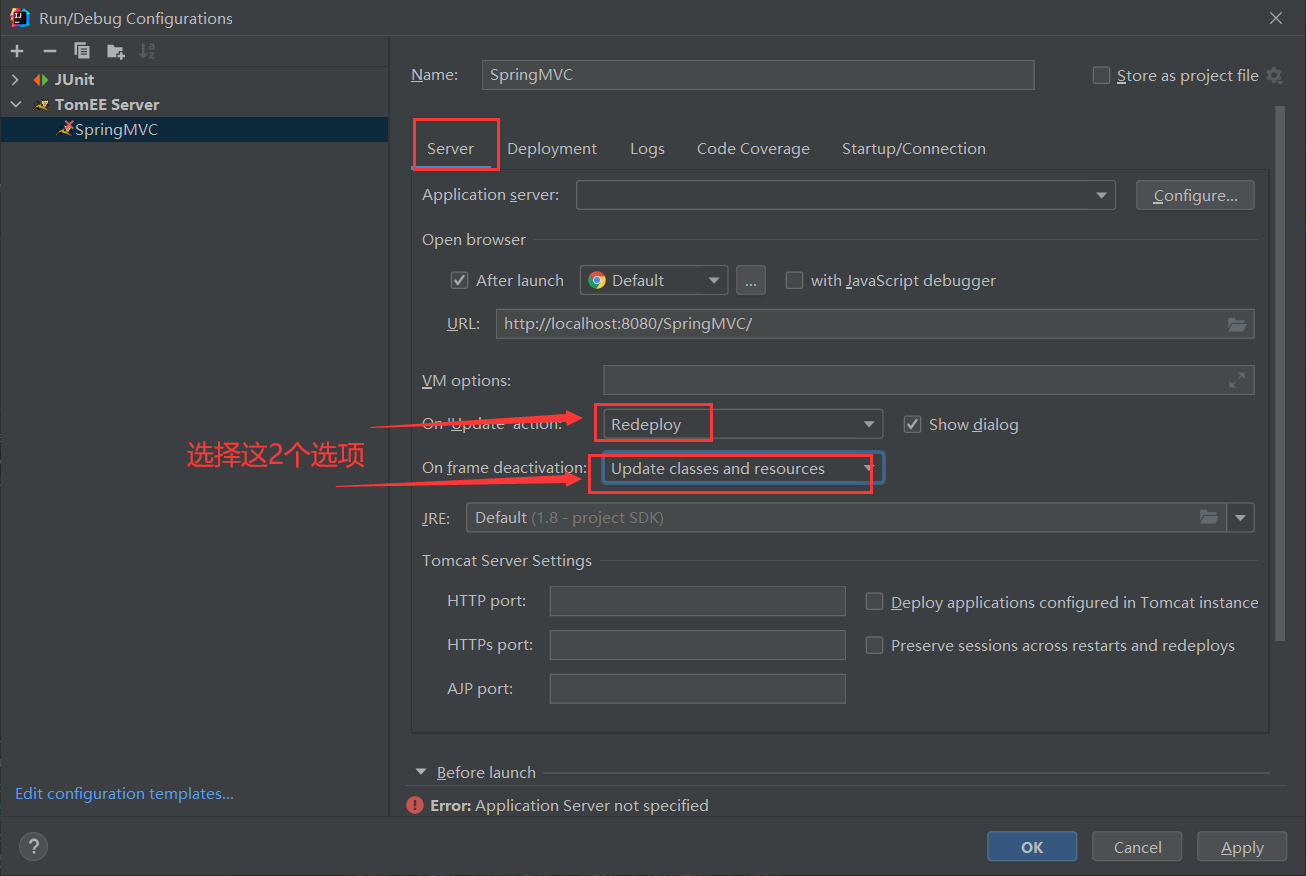The image size is (1306, 876).
Task: Open the JRE dropdown arrow
Action: coord(1241,517)
